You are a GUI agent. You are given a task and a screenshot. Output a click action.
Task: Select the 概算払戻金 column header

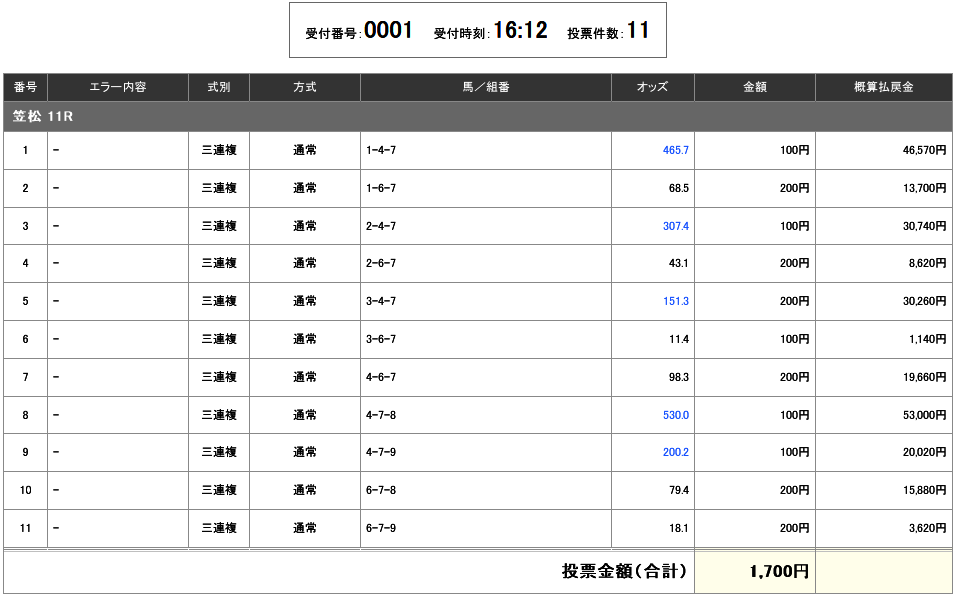884,88
